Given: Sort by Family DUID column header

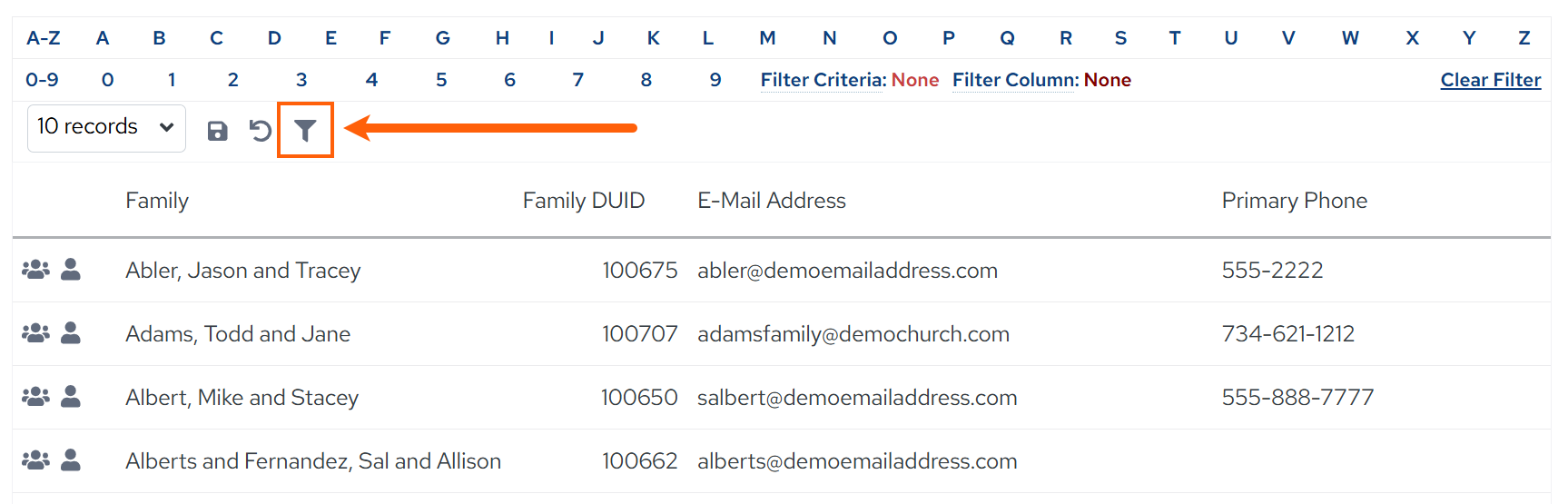Looking at the screenshot, I should [x=584, y=201].
